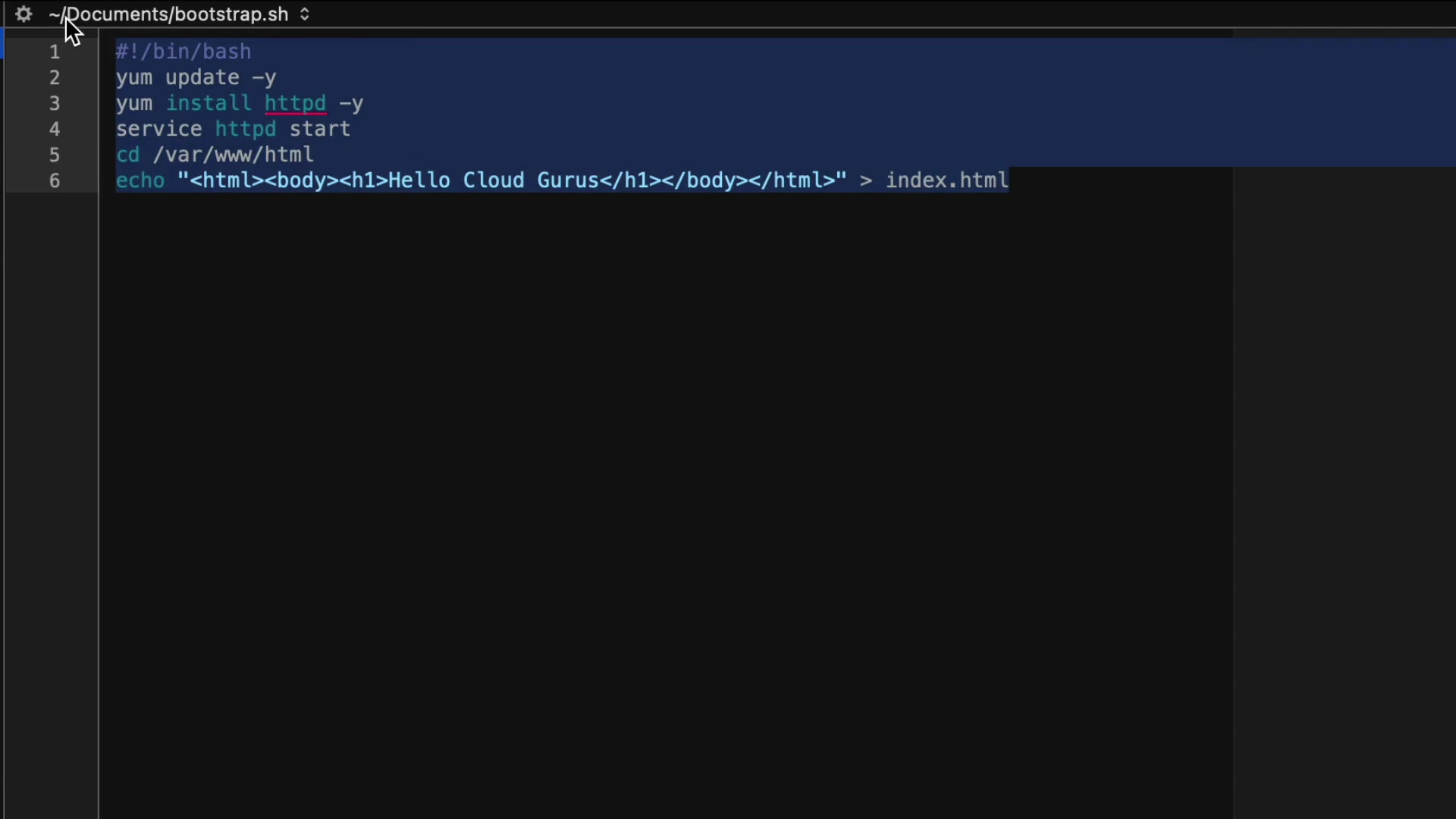This screenshot has width=1456, height=819.
Task: Click the word update in yum update
Action: pos(202,77)
